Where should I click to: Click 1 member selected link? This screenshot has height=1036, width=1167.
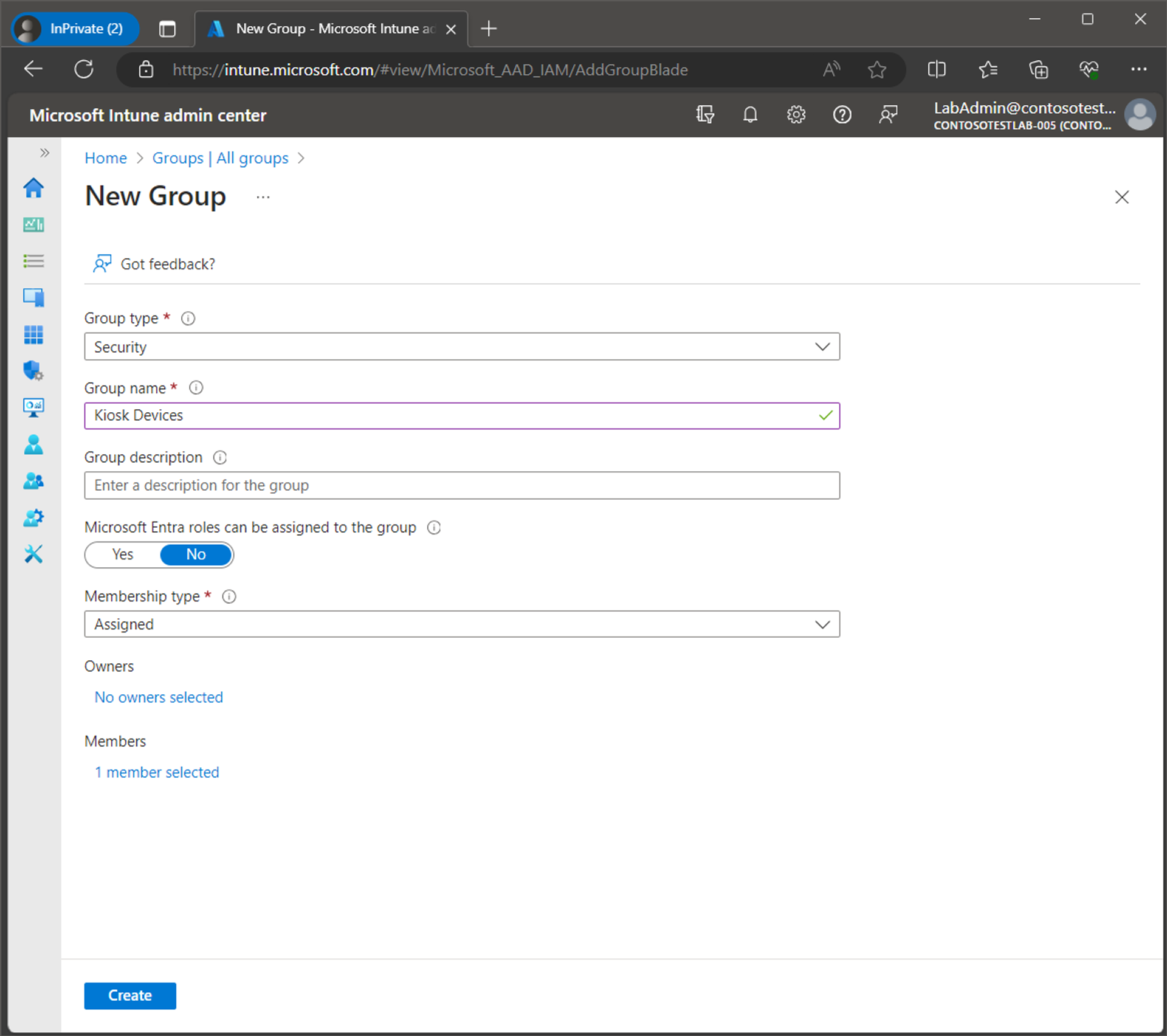(157, 773)
